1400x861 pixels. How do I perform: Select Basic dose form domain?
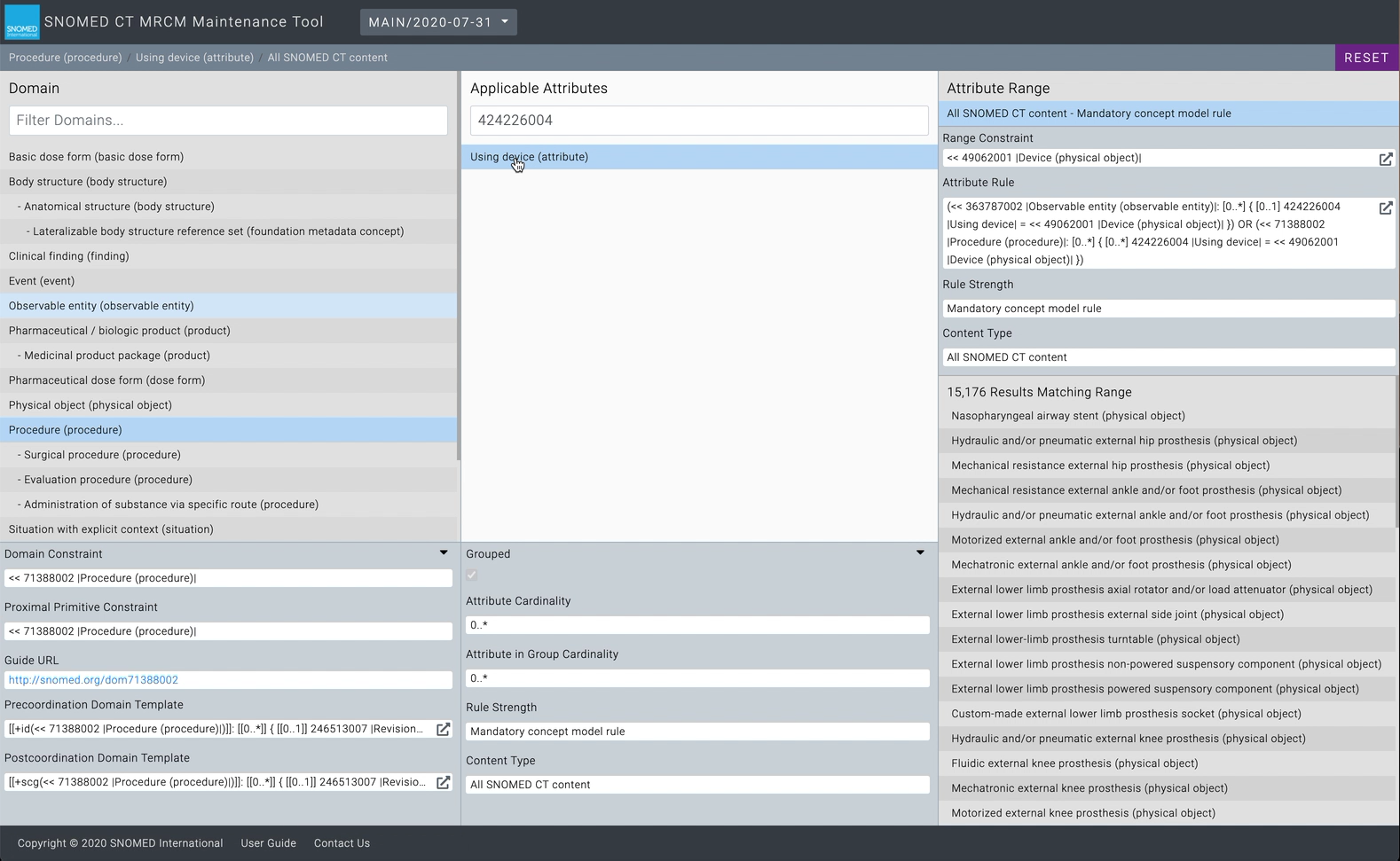(229, 157)
